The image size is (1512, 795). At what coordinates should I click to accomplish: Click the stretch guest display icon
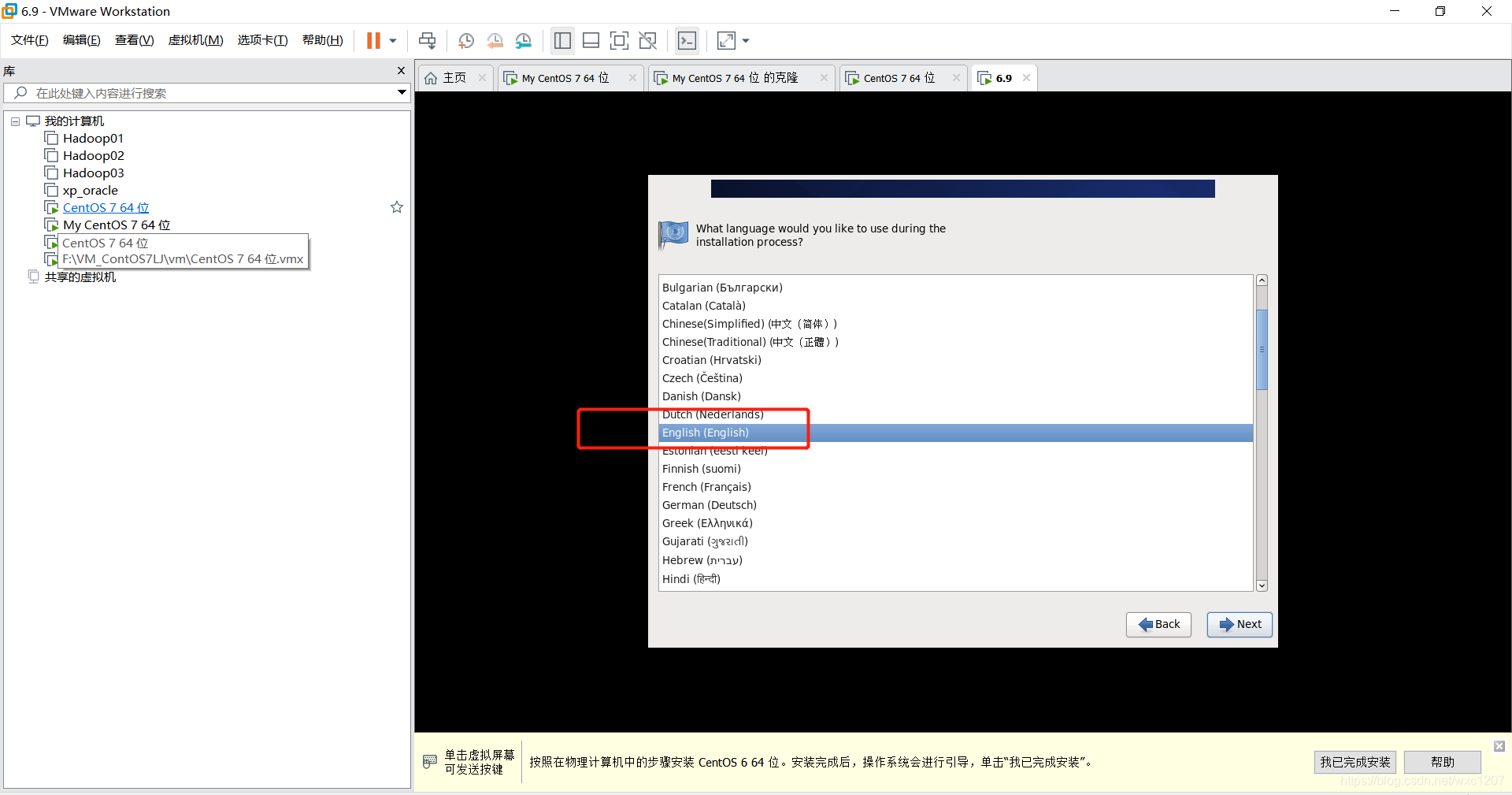(726, 40)
